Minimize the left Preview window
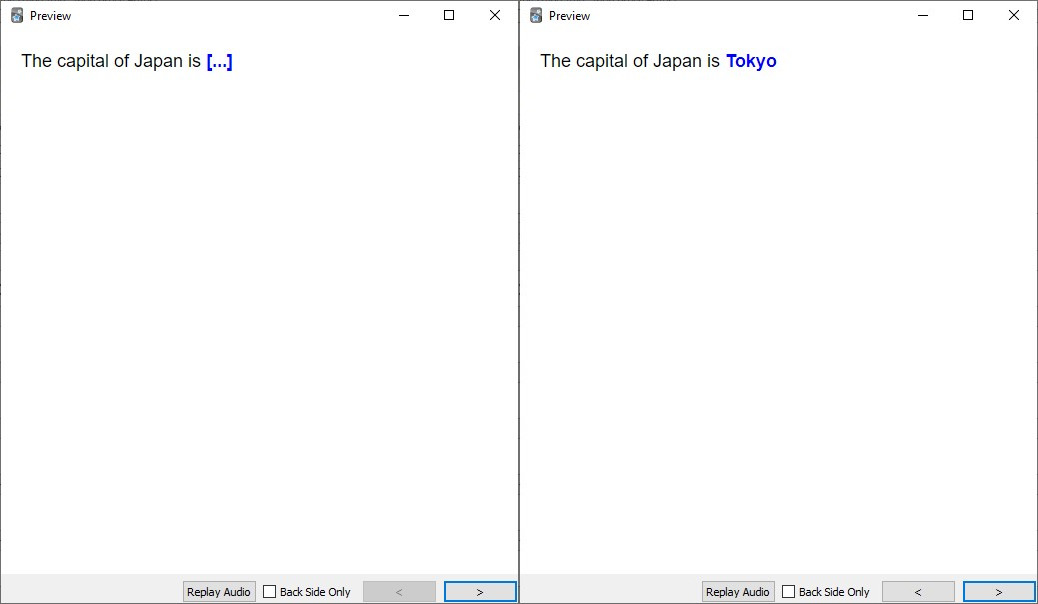1038x604 pixels. click(404, 15)
